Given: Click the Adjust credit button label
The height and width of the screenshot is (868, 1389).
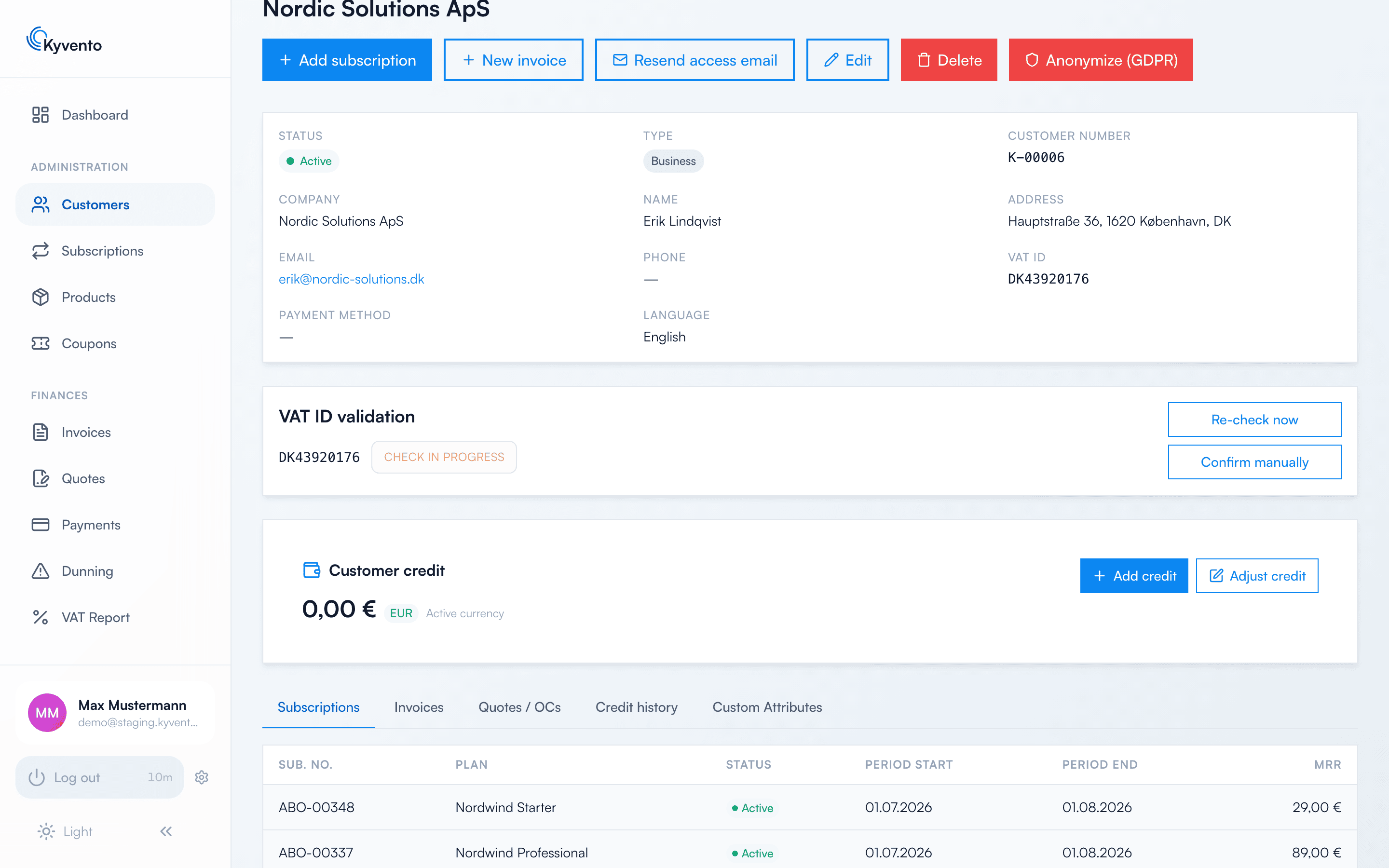Looking at the screenshot, I should (1267, 576).
